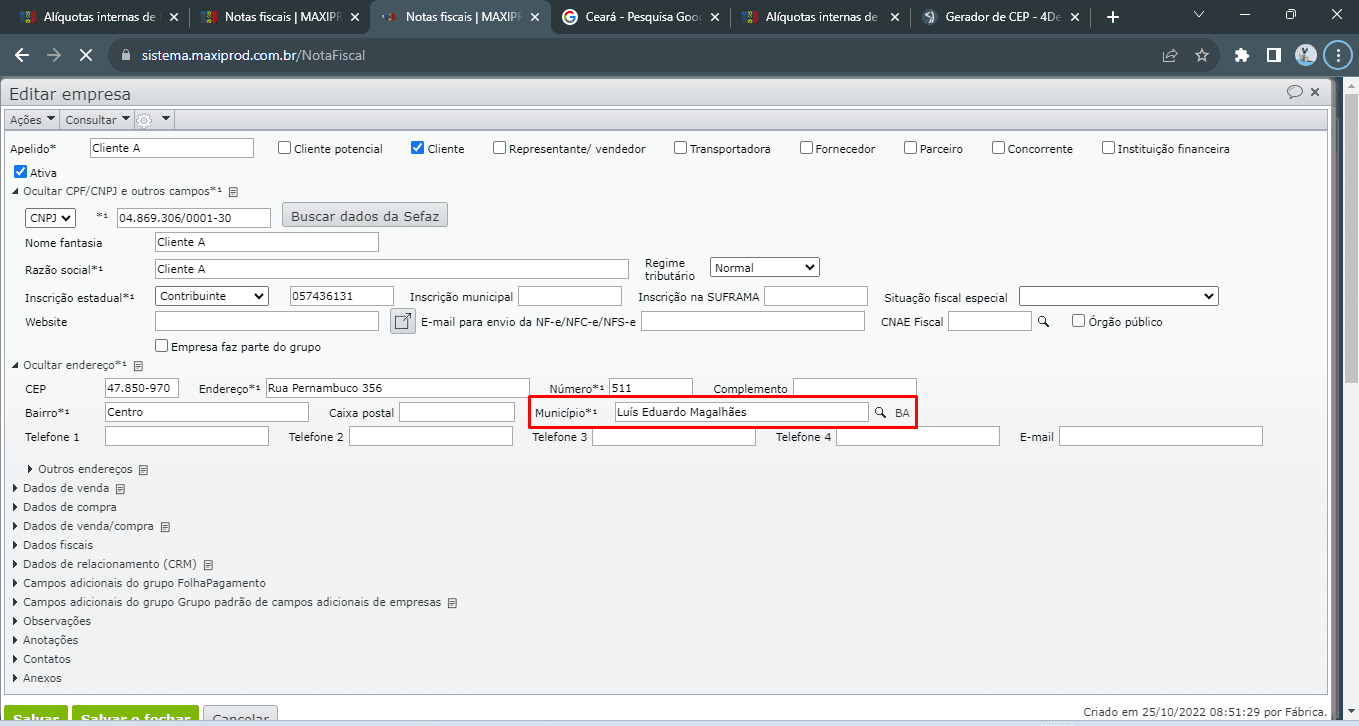The image size is (1359, 726).
Task: Enable the Fornecedor checkbox
Action: click(x=806, y=148)
